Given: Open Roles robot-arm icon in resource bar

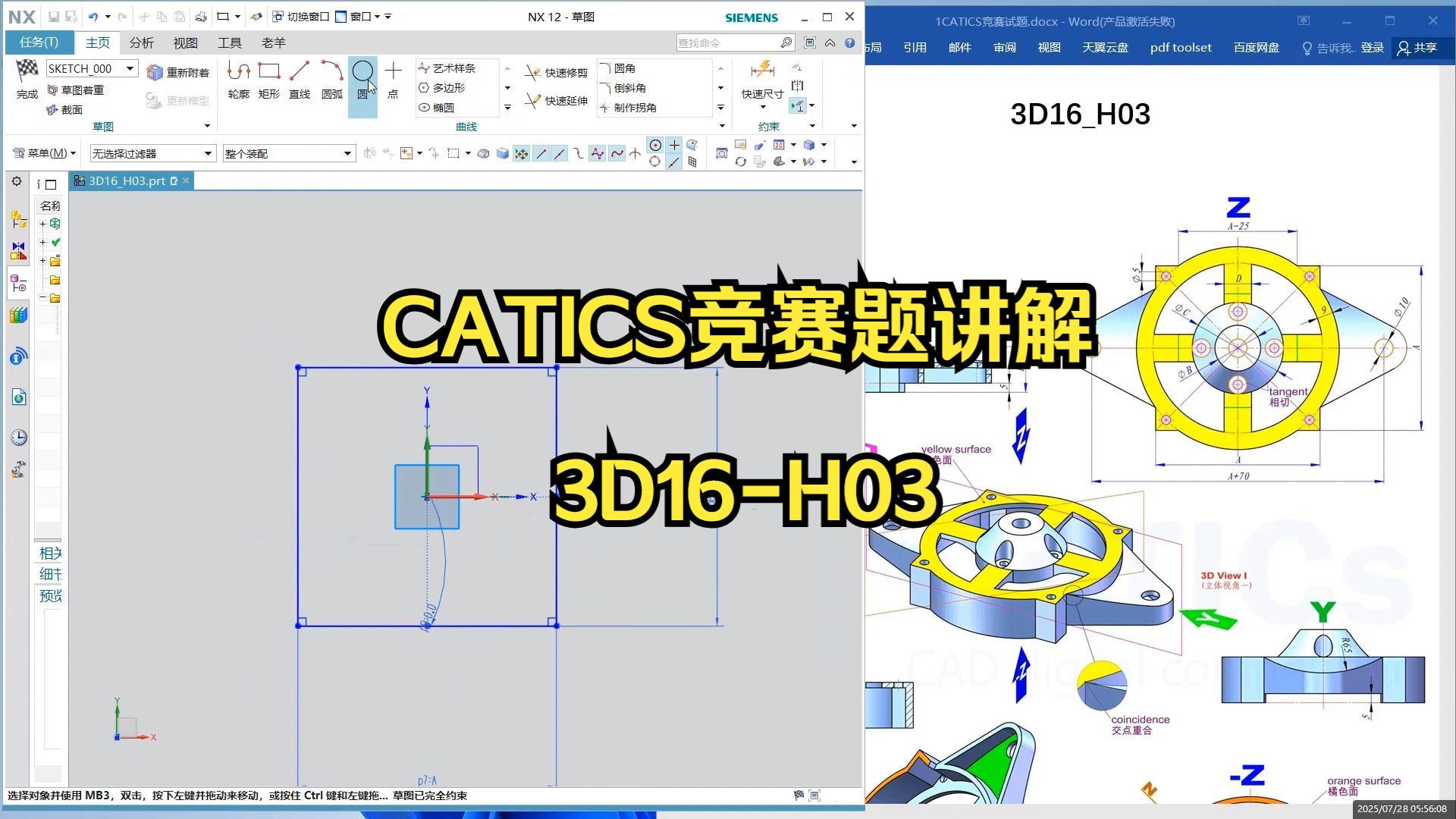Looking at the screenshot, I should tap(18, 470).
